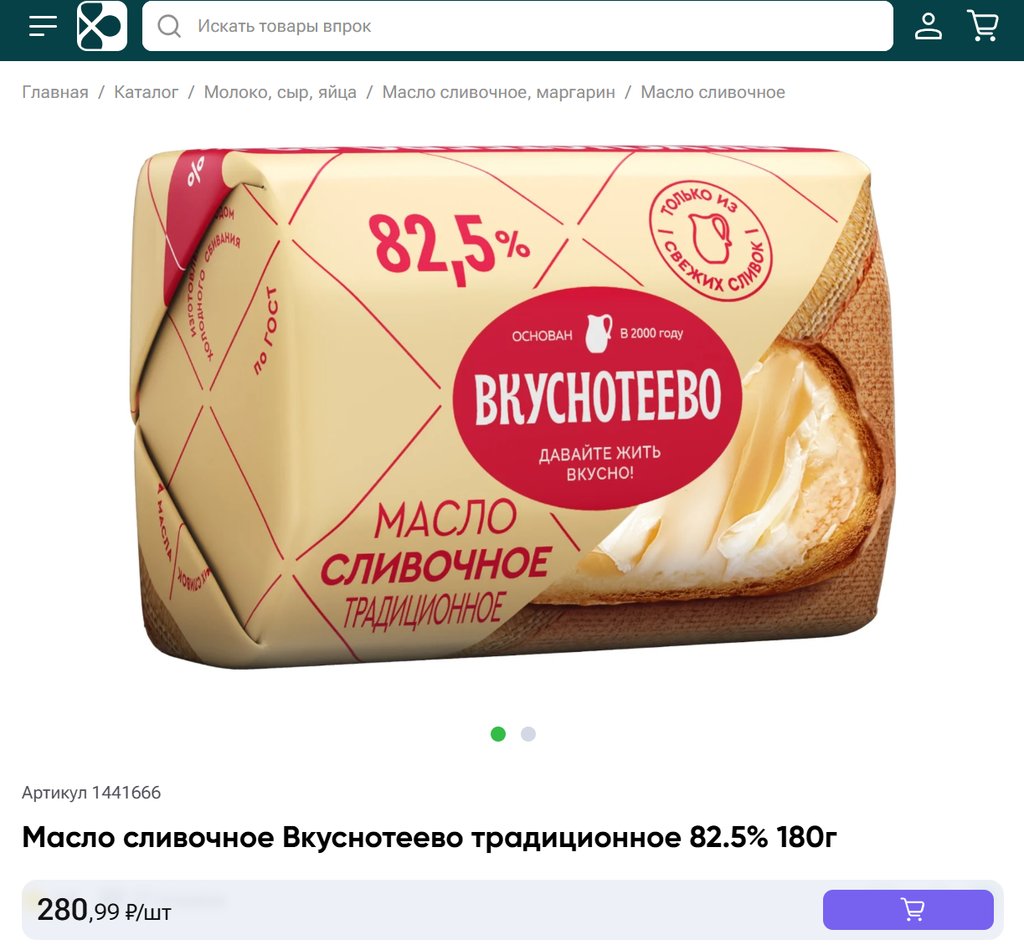
Task: Add butter to cart with purple button
Action: (908, 910)
